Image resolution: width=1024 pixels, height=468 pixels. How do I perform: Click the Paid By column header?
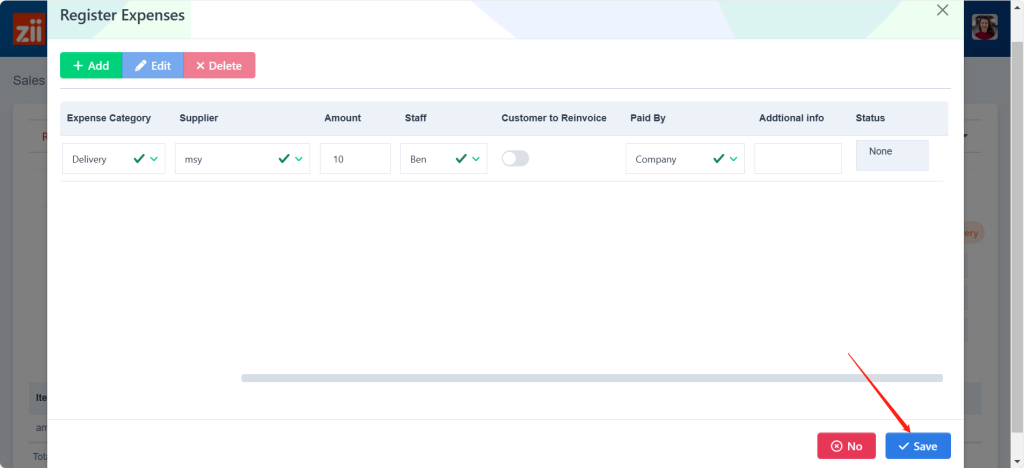(x=648, y=118)
